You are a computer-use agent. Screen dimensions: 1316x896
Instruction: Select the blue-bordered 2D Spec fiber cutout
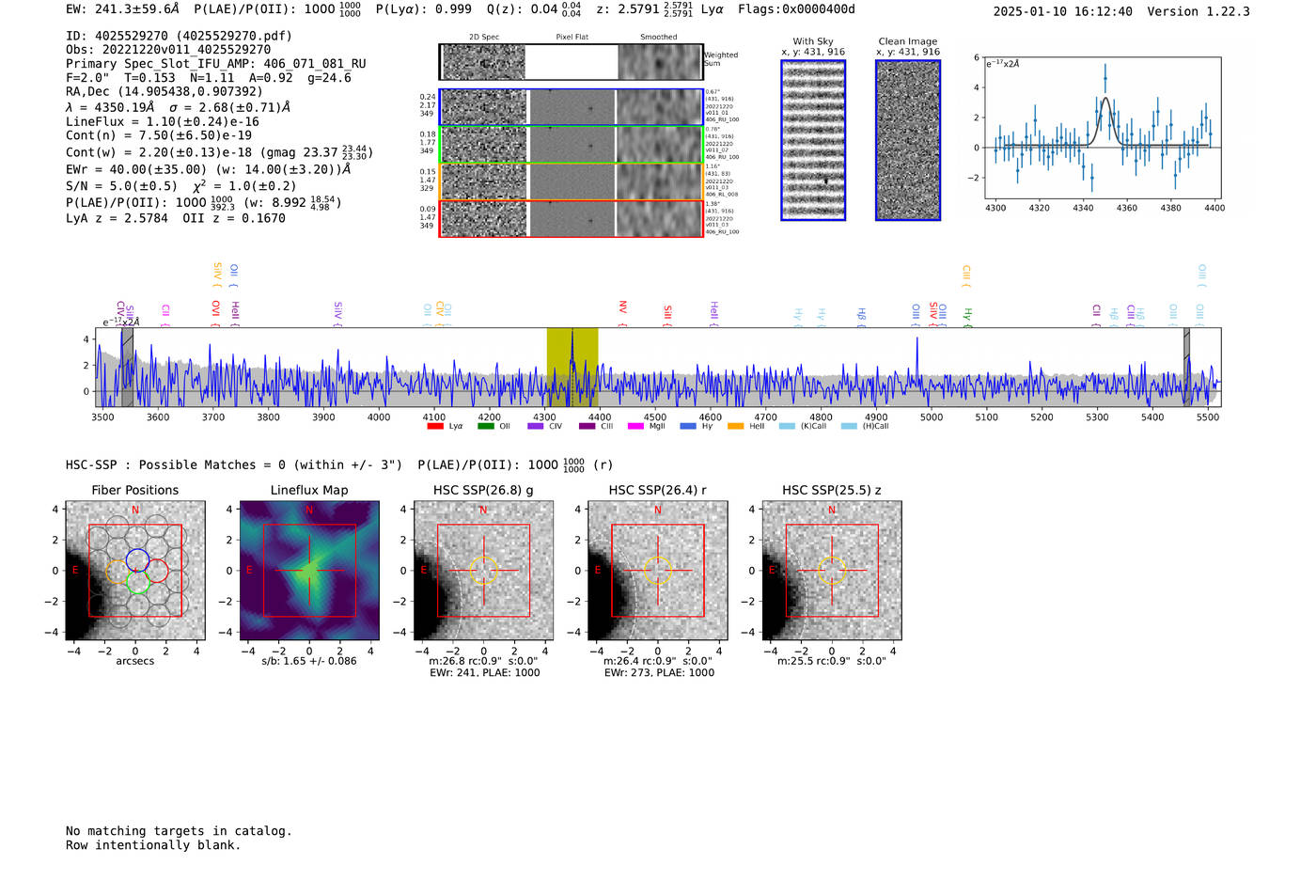tap(484, 107)
